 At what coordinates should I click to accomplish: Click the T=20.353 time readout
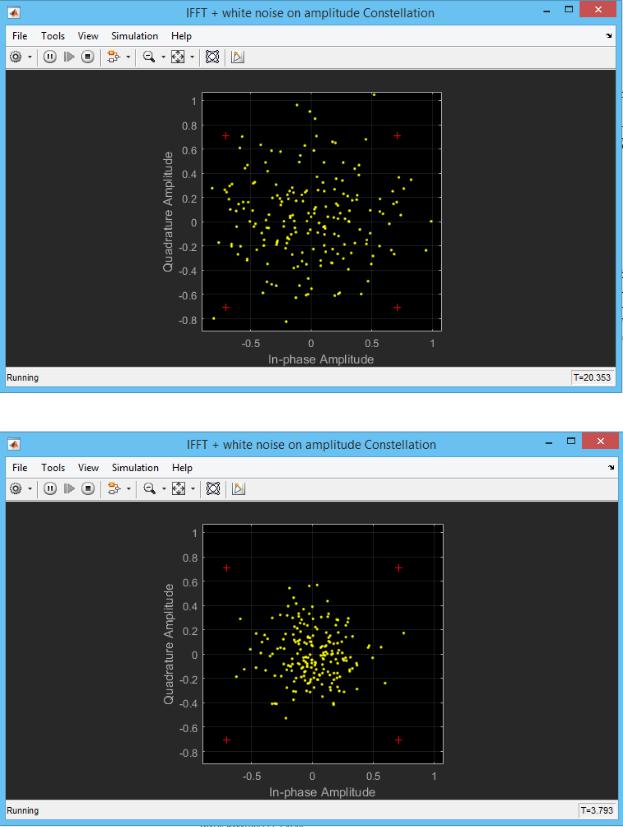coord(592,378)
